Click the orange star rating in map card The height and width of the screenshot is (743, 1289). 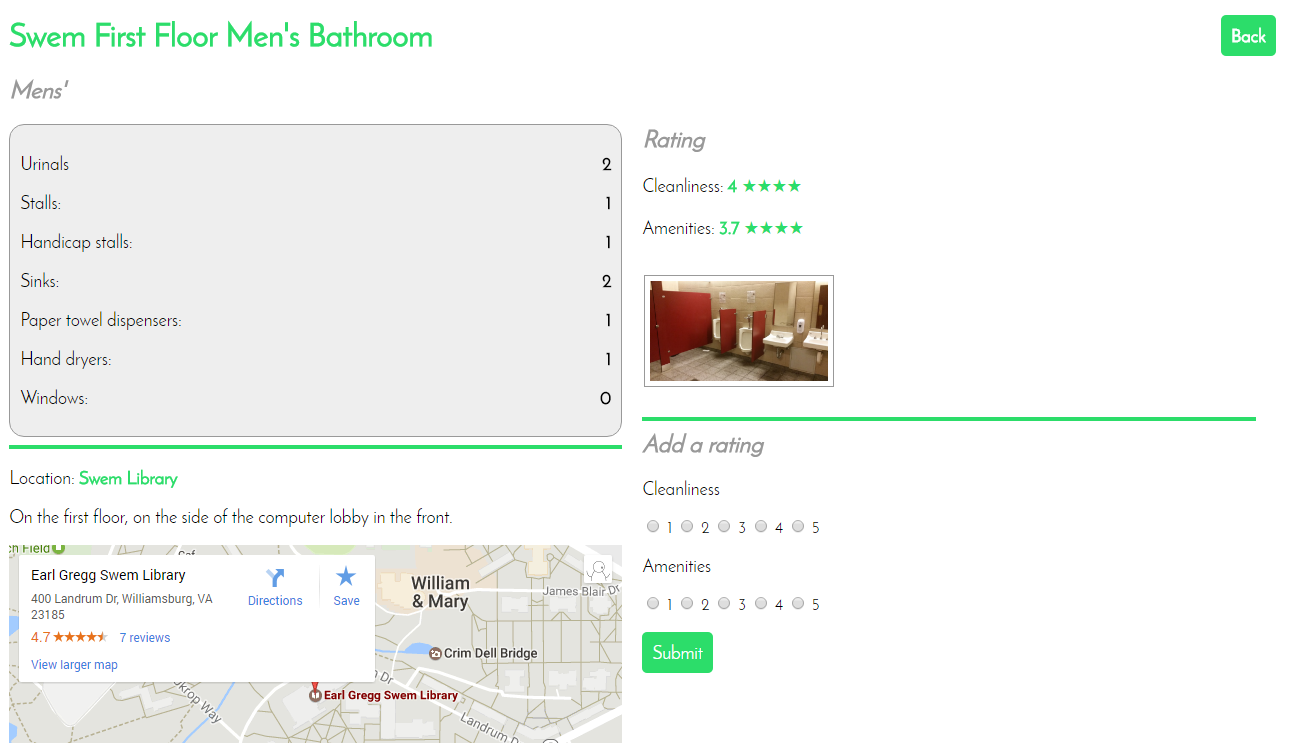(80, 637)
